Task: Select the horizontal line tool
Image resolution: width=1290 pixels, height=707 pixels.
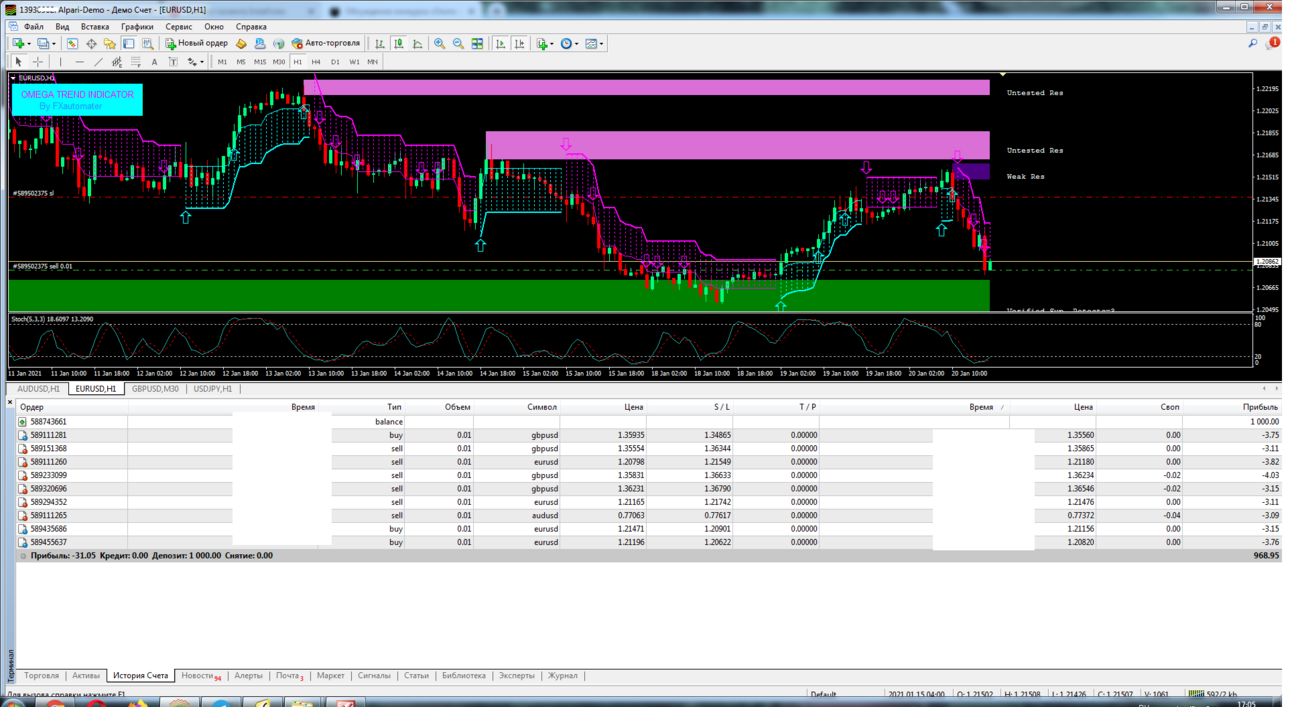Action: pyautogui.click(x=79, y=62)
